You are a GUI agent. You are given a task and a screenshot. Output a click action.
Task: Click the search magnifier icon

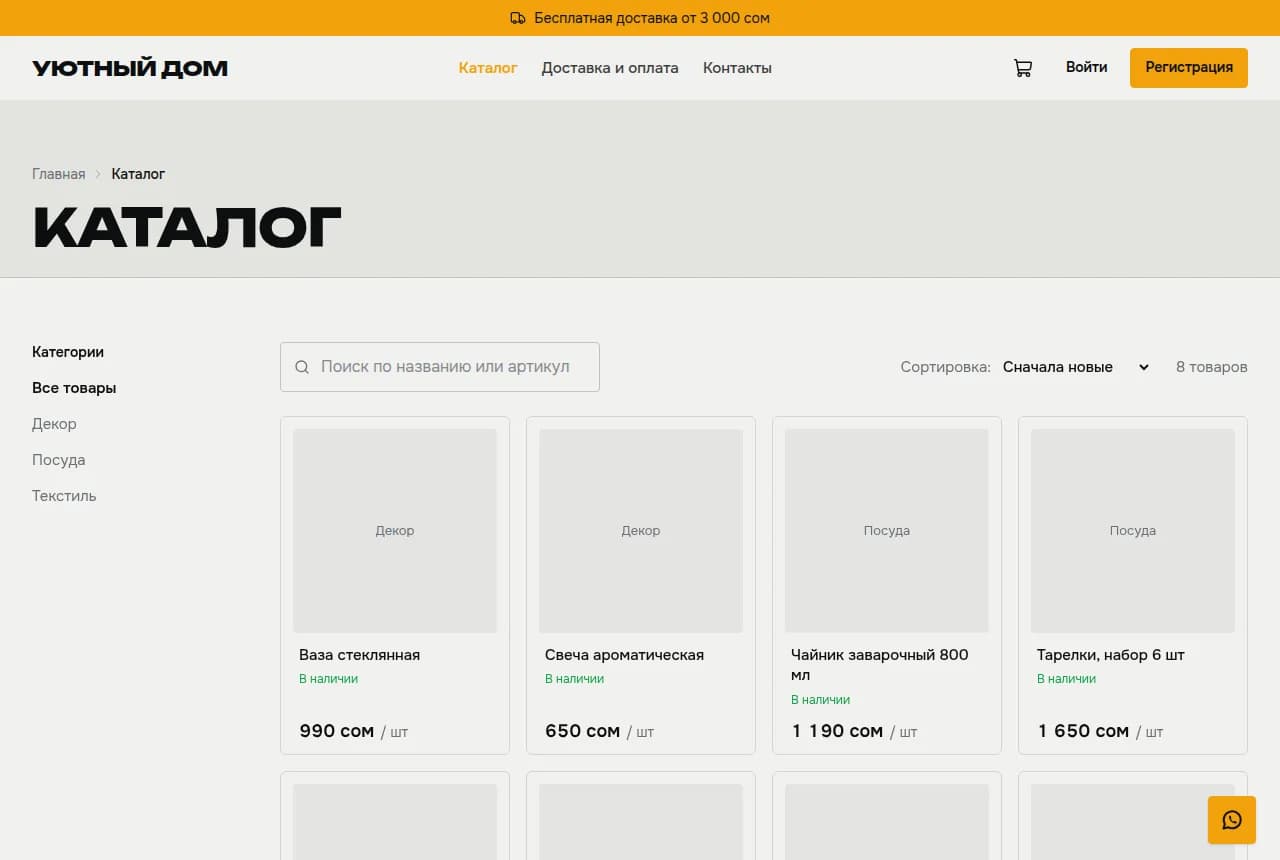[x=302, y=367]
